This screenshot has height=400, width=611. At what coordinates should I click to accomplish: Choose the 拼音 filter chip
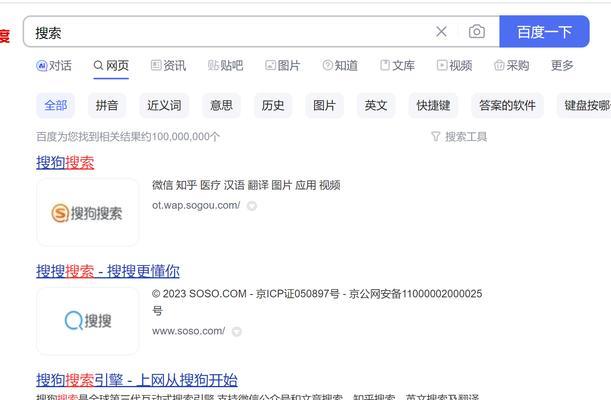point(107,105)
